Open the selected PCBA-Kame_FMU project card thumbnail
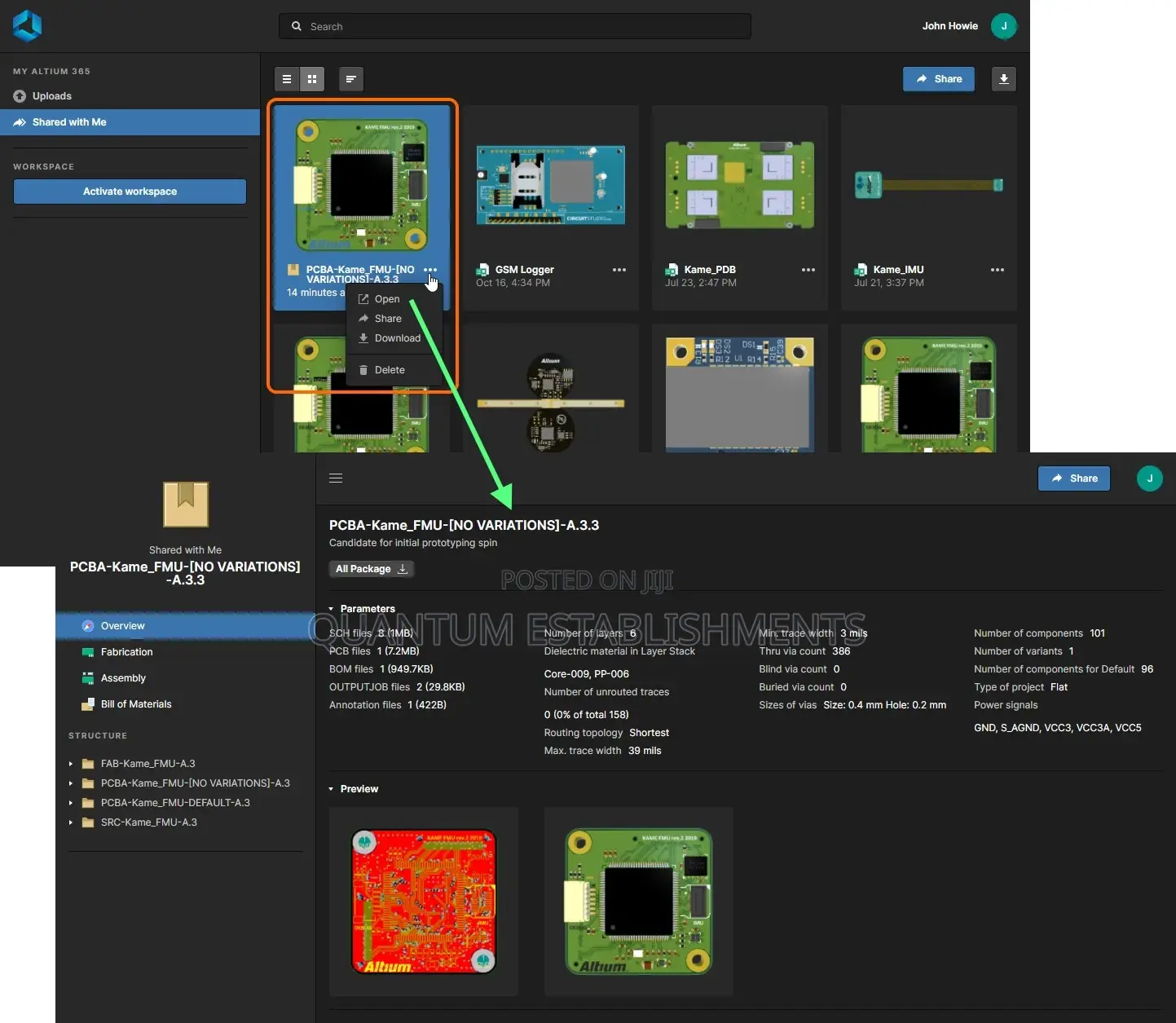The height and width of the screenshot is (1023, 1176). click(x=362, y=184)
